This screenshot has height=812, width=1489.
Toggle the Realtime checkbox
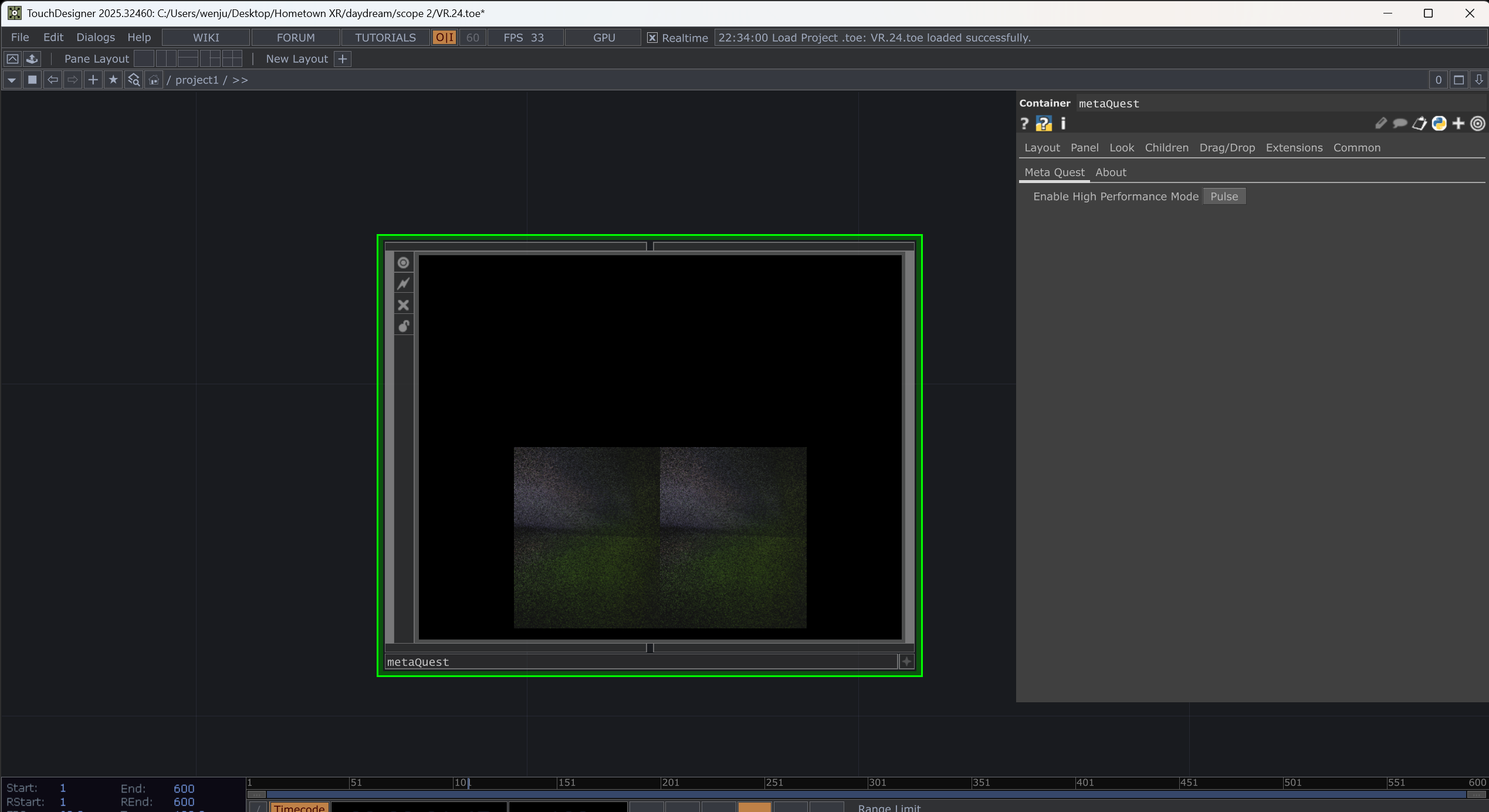point(652,38)
